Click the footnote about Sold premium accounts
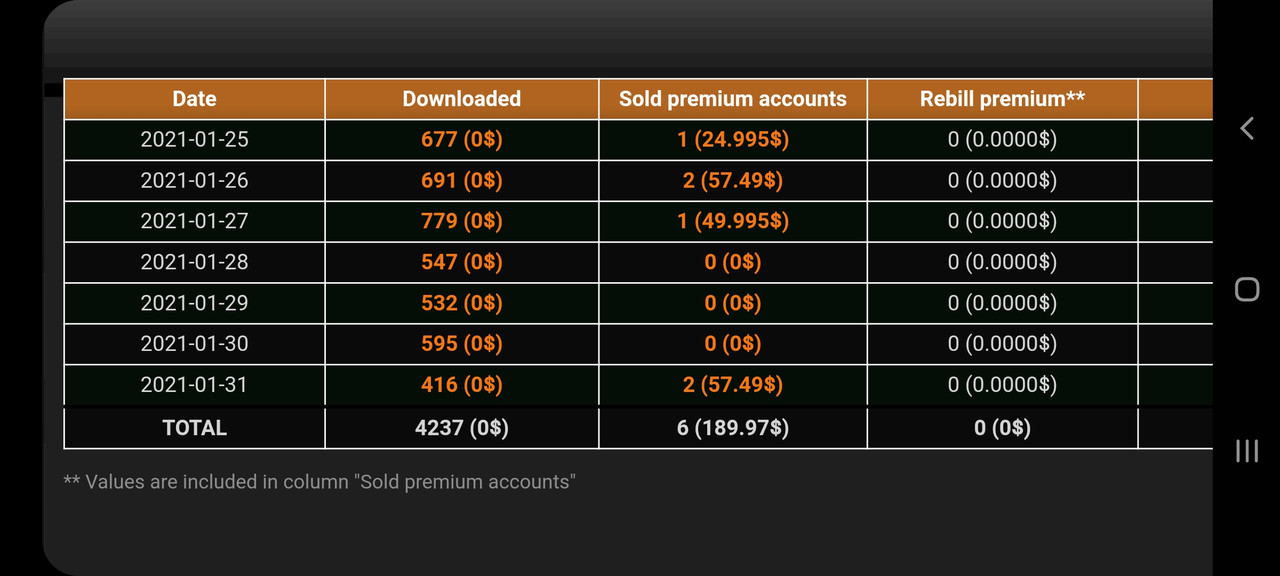 coord(320,481)
